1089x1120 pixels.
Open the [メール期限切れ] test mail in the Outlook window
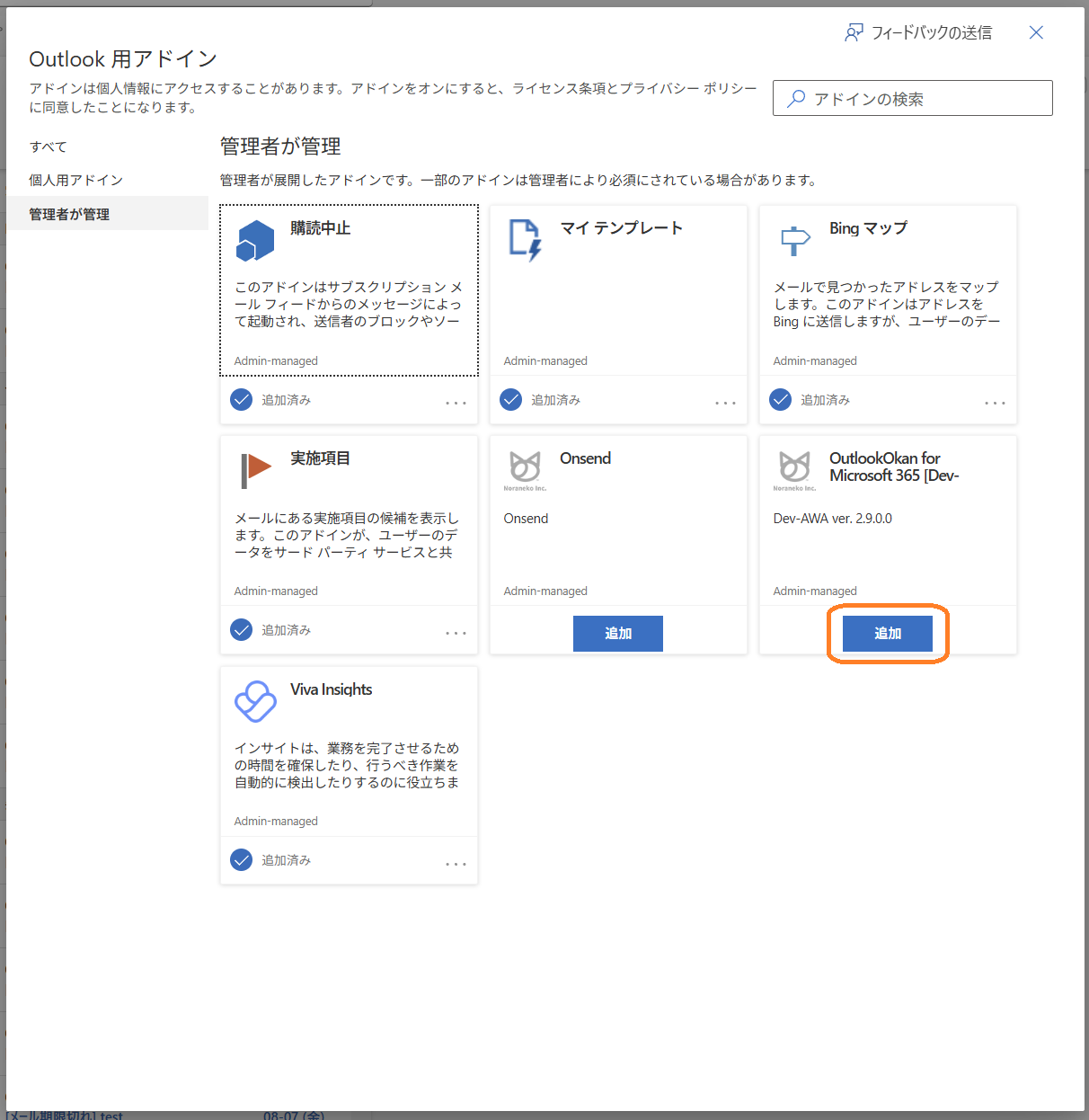point(64,1116)
